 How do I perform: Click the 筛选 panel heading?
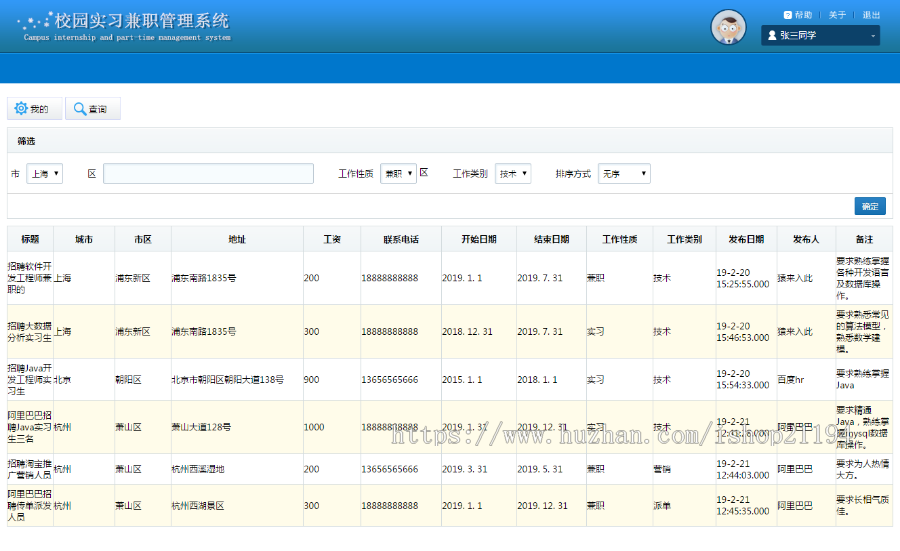[x=26, y=141]
